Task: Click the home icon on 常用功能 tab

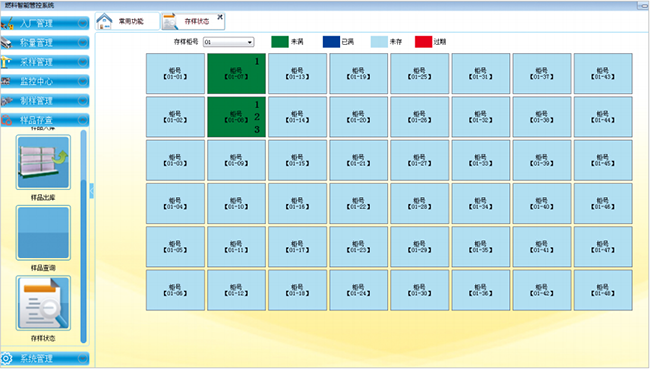Action: pyautogui.click(x=104, y=21)
